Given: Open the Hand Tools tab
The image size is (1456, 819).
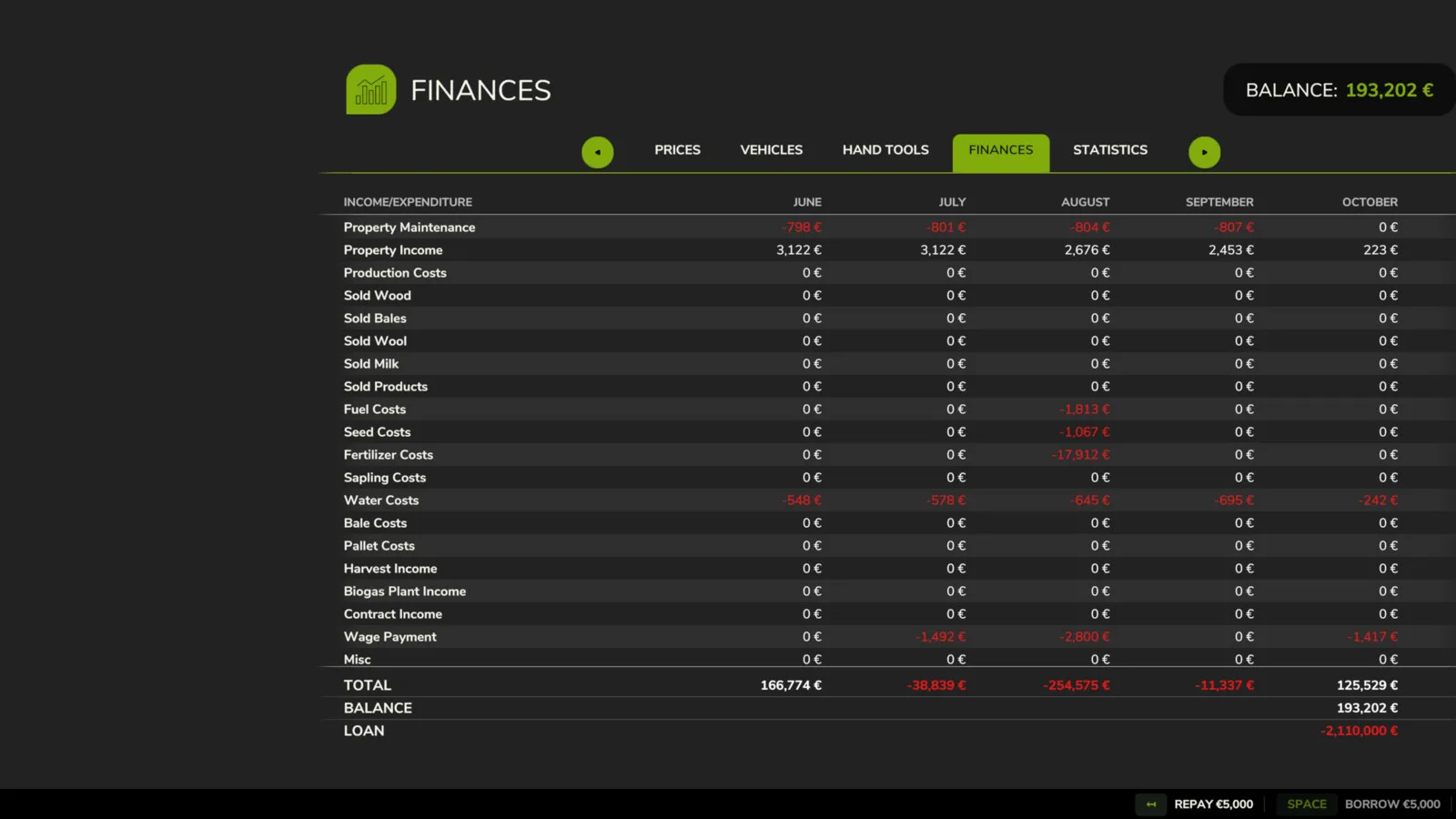Looking at the screenshot, I should point(885,150).
